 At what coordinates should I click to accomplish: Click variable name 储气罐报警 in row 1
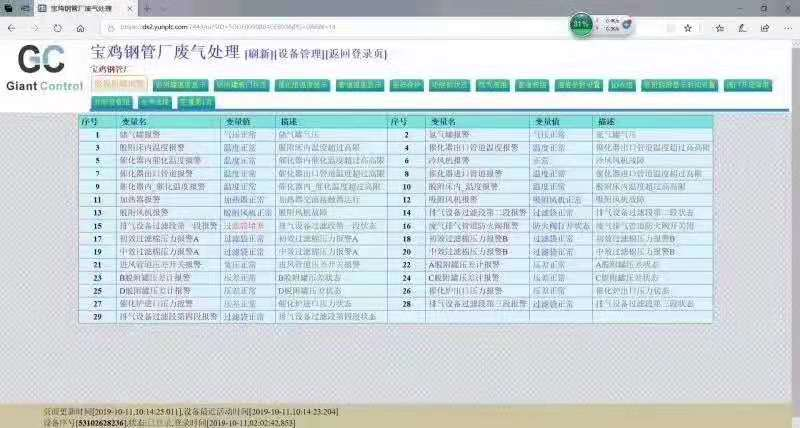tap(140, 135)
